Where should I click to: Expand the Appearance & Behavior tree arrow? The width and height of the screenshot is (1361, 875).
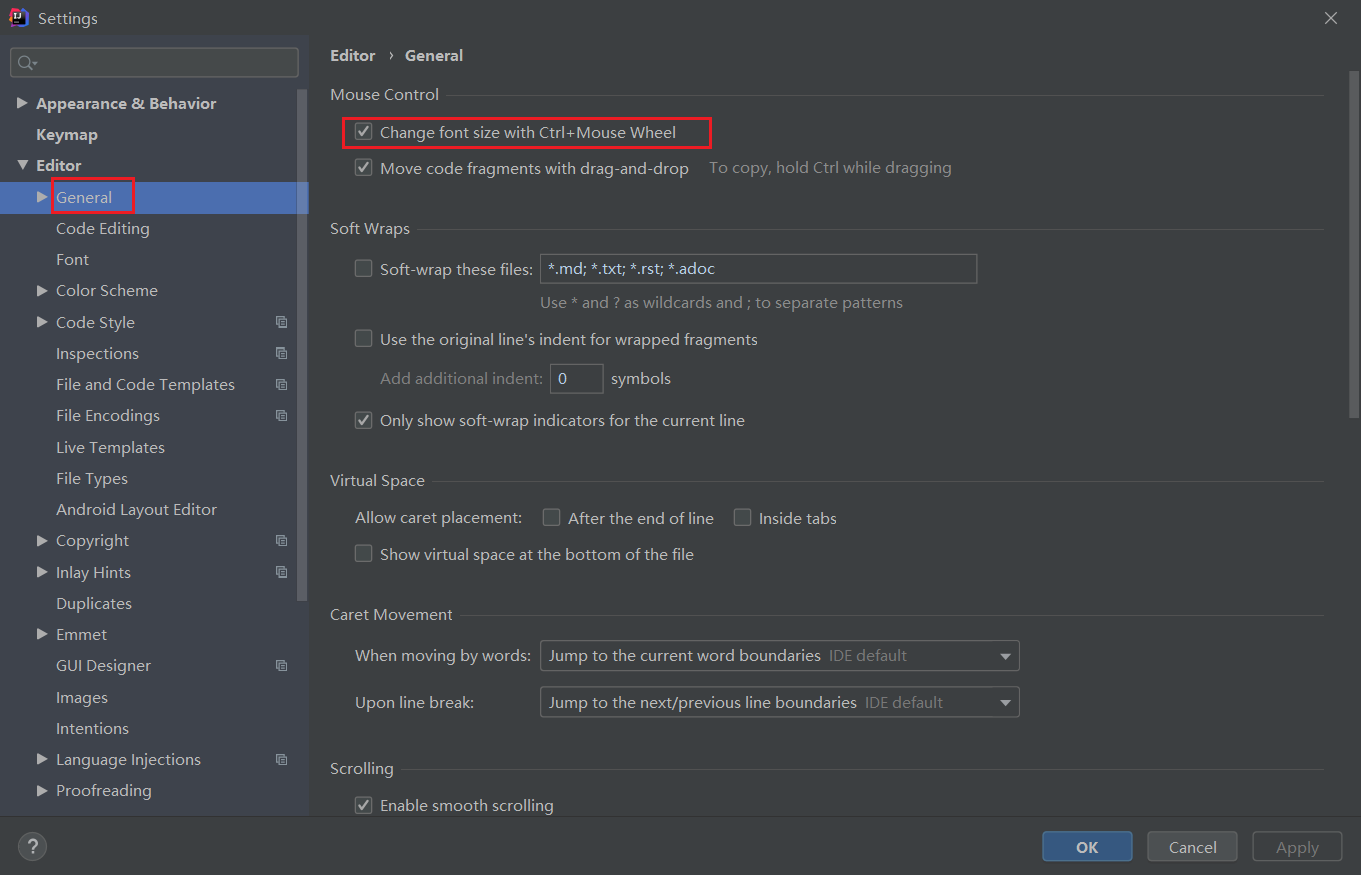click(x=22, y=103)
